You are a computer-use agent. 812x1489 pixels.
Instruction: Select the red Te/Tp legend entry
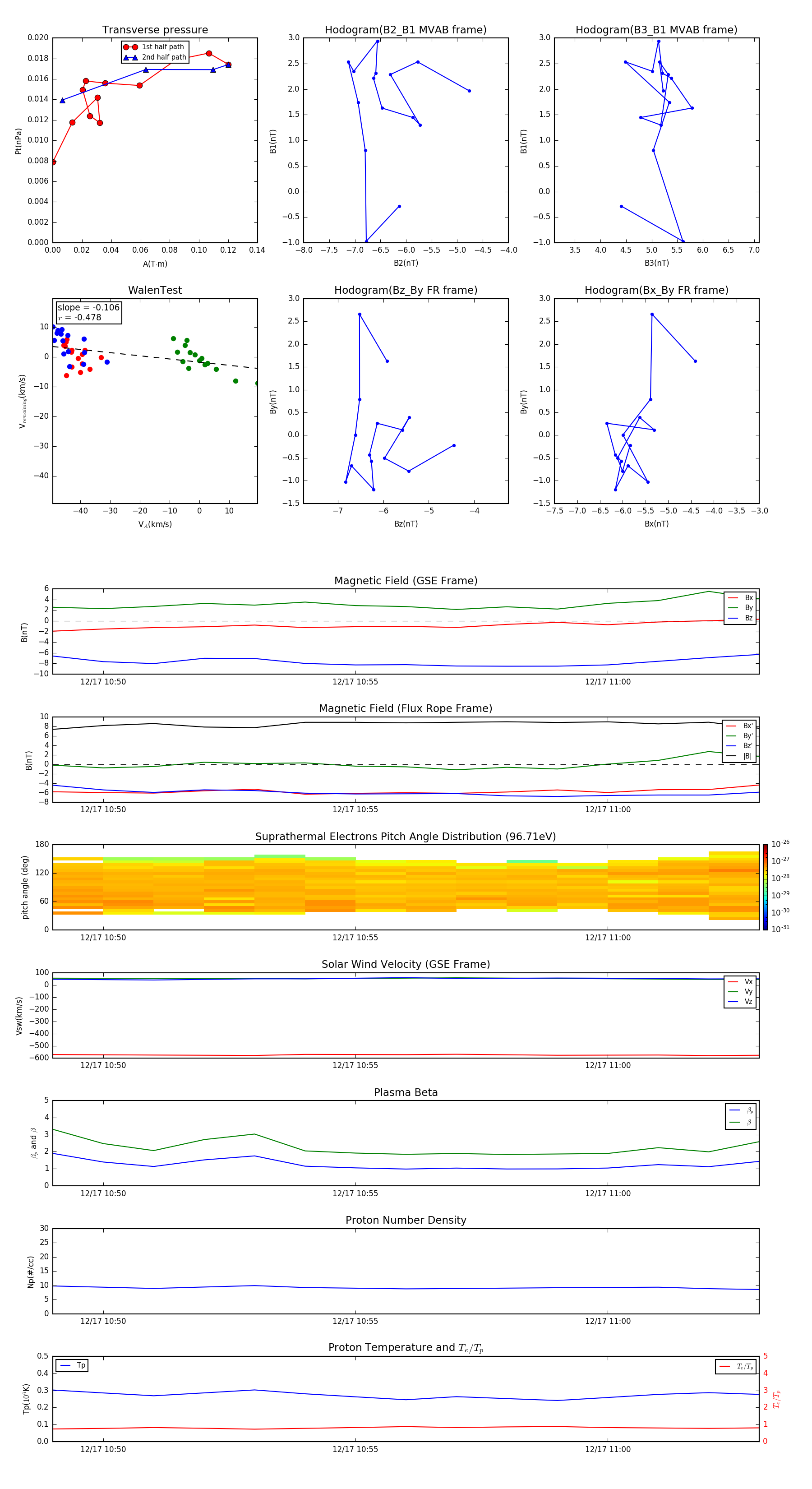[x=736, y=1366]
